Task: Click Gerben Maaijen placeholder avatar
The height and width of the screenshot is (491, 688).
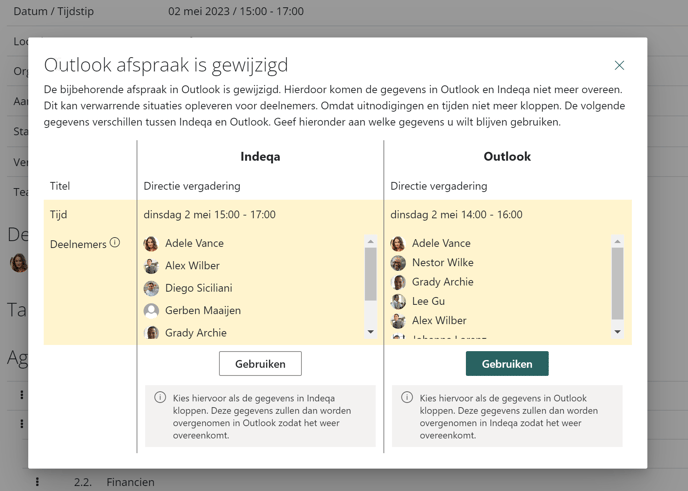Action: click(151, 311)
